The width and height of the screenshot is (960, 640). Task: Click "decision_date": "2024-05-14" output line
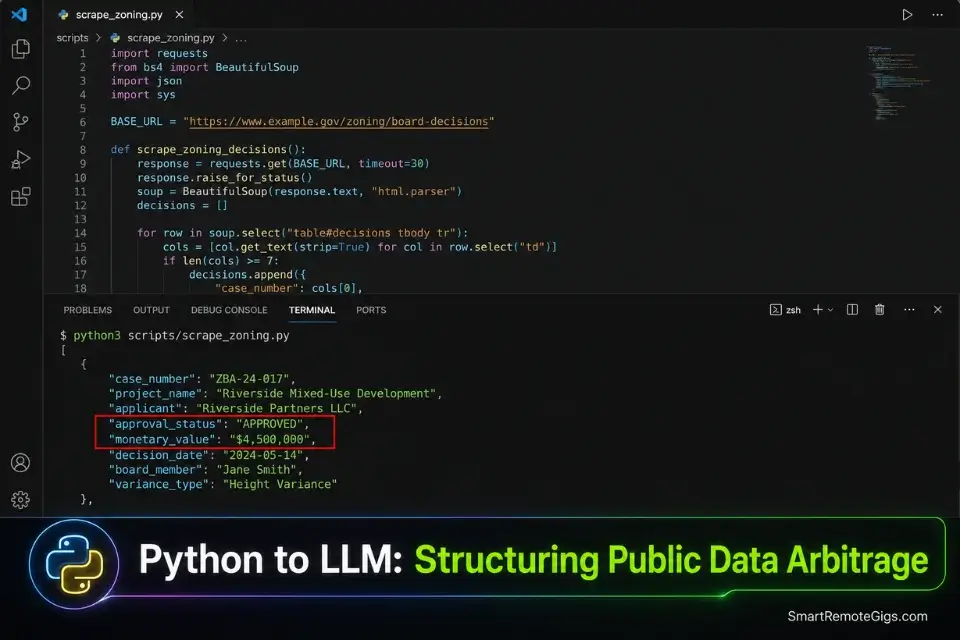click(209, 455)
